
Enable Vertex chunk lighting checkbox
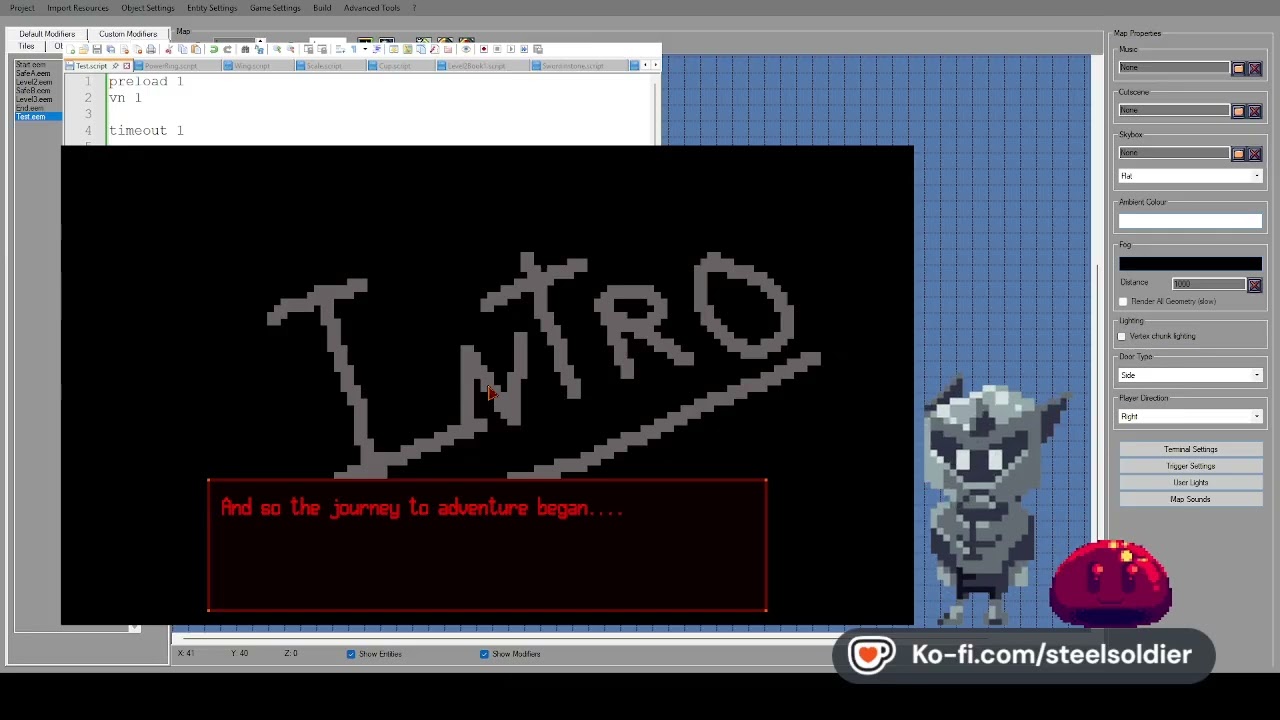coord(1122,336)
